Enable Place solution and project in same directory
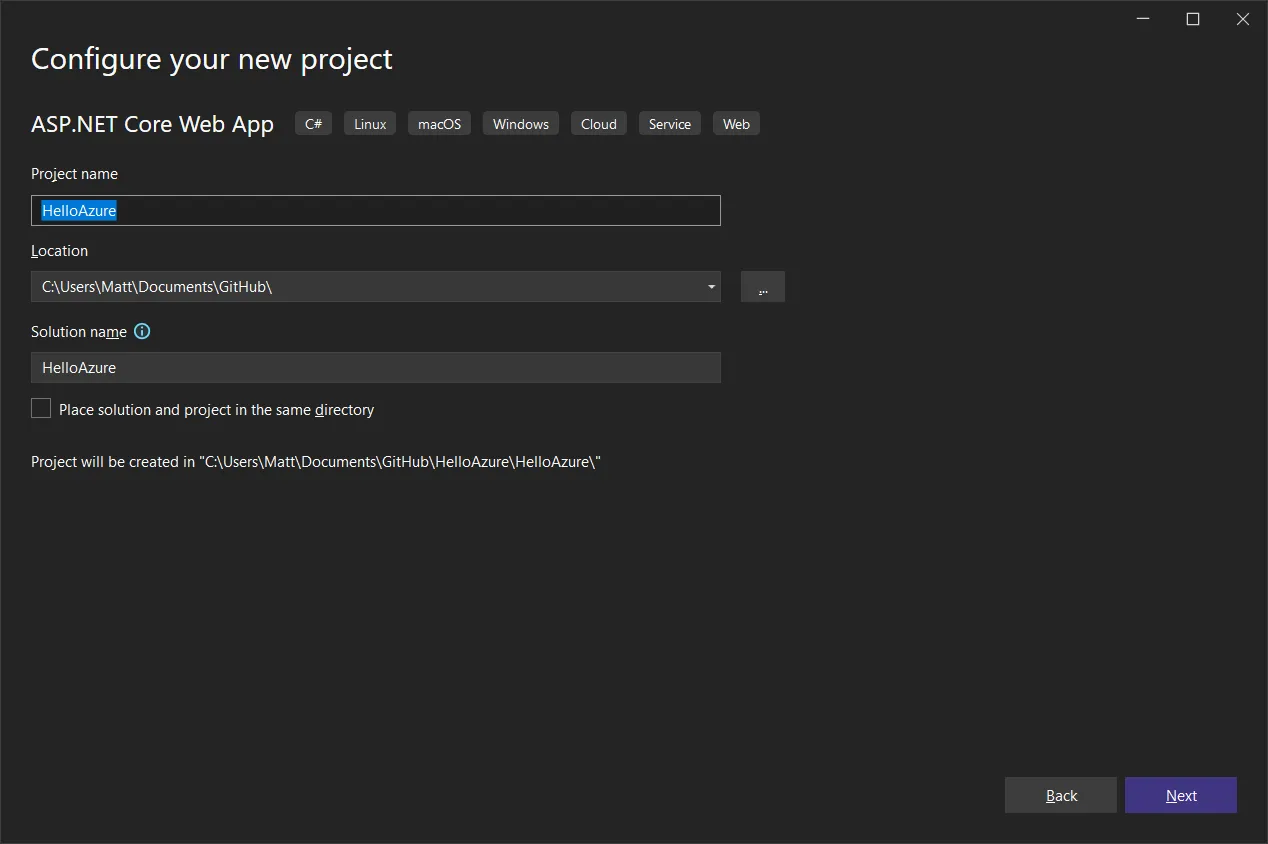This screenshot has height=844, width=1268. click(x=41, y=408)
